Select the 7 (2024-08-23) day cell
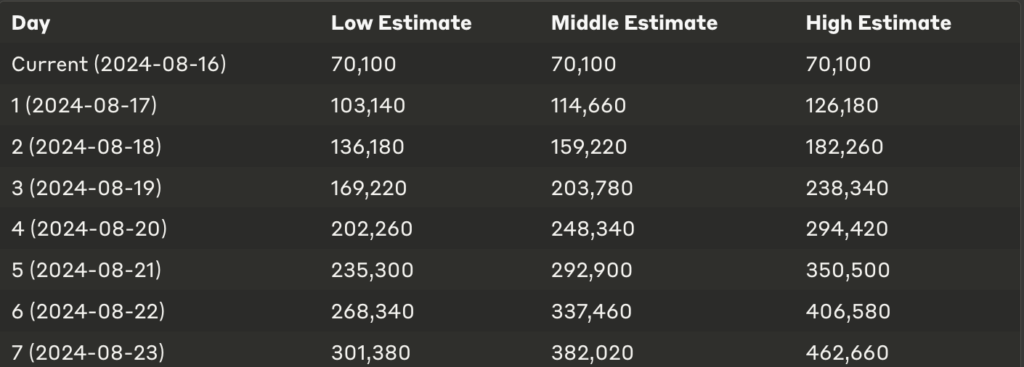The height and width of the screenshot is (367, 1024). coord(88,353)
